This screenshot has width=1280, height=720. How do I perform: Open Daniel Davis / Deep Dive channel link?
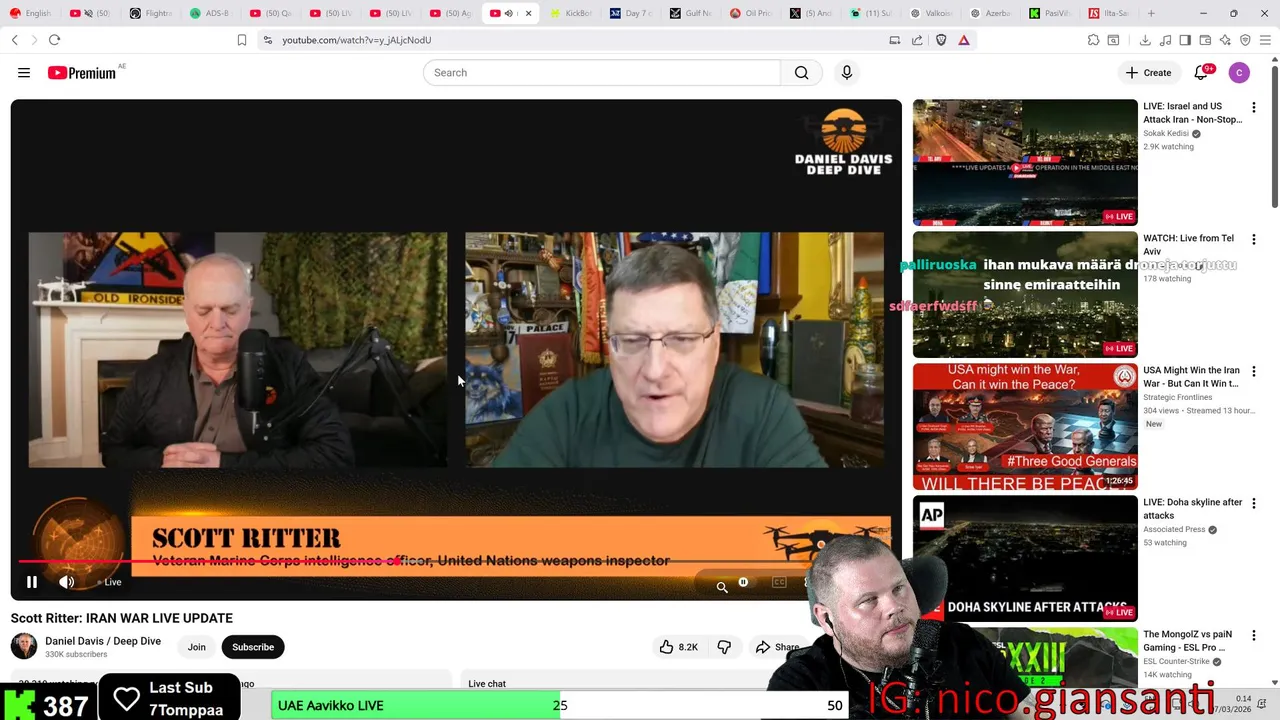[103, 641]
